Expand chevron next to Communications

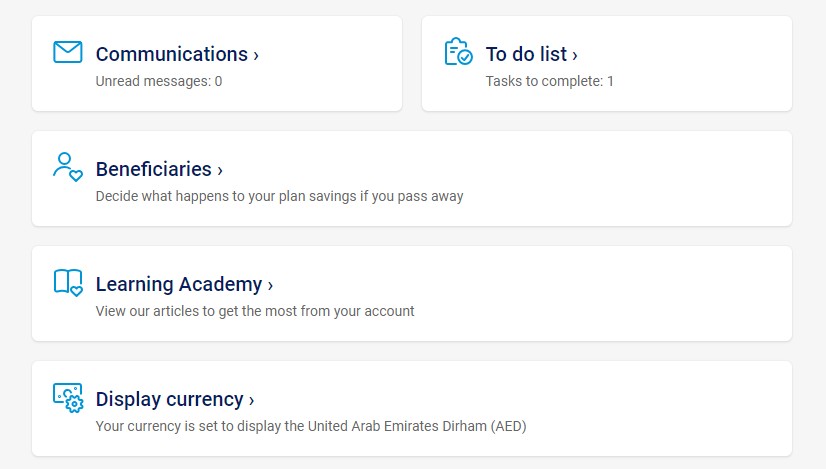pyautogui.click(x=256, y=55)
